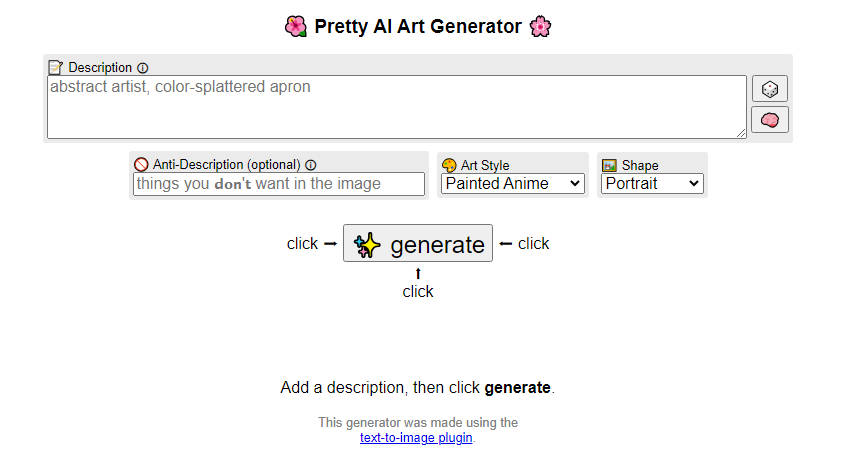This screenshot has width=850, height=476.
Task: Focus the Description text area
Action: [396, 107]
